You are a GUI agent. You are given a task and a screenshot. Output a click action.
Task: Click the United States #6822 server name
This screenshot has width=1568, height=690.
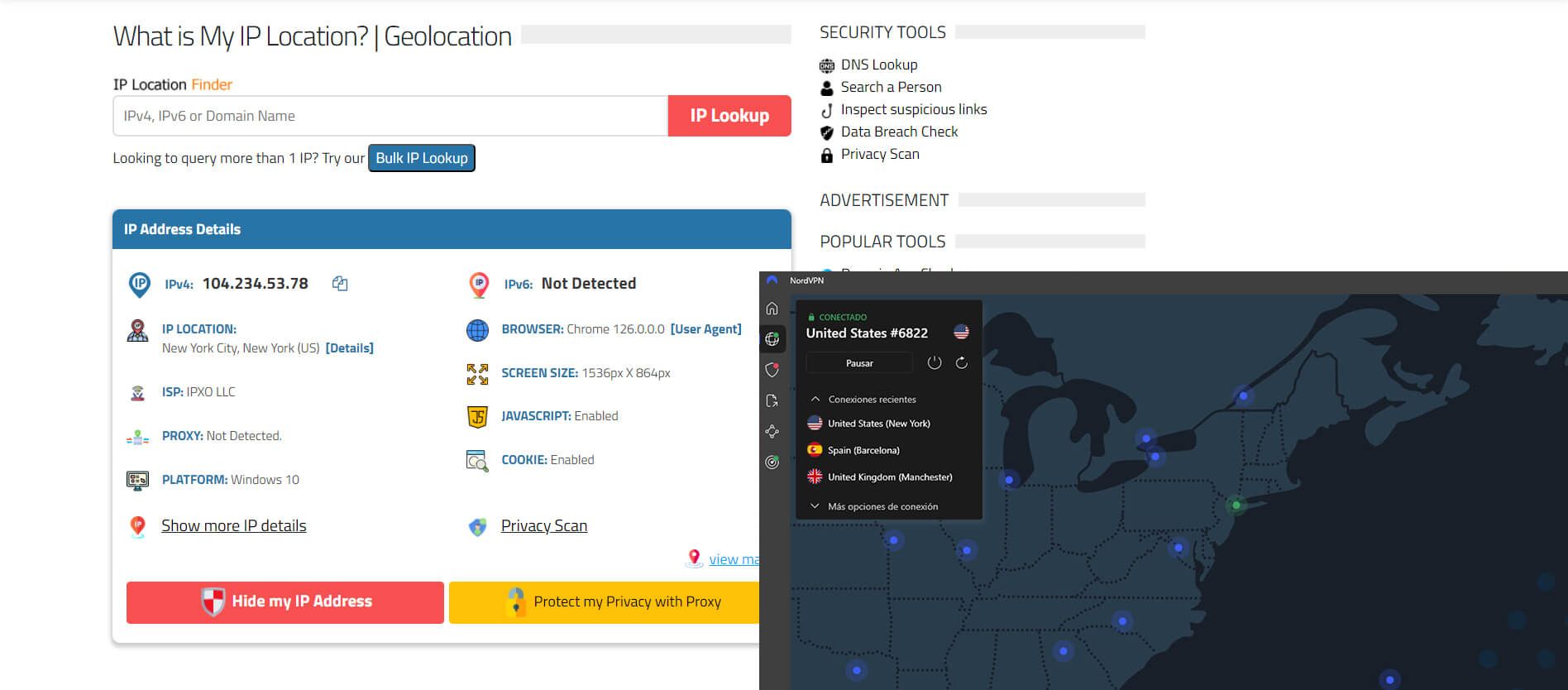pyautogui.click(x=867, y=333)
